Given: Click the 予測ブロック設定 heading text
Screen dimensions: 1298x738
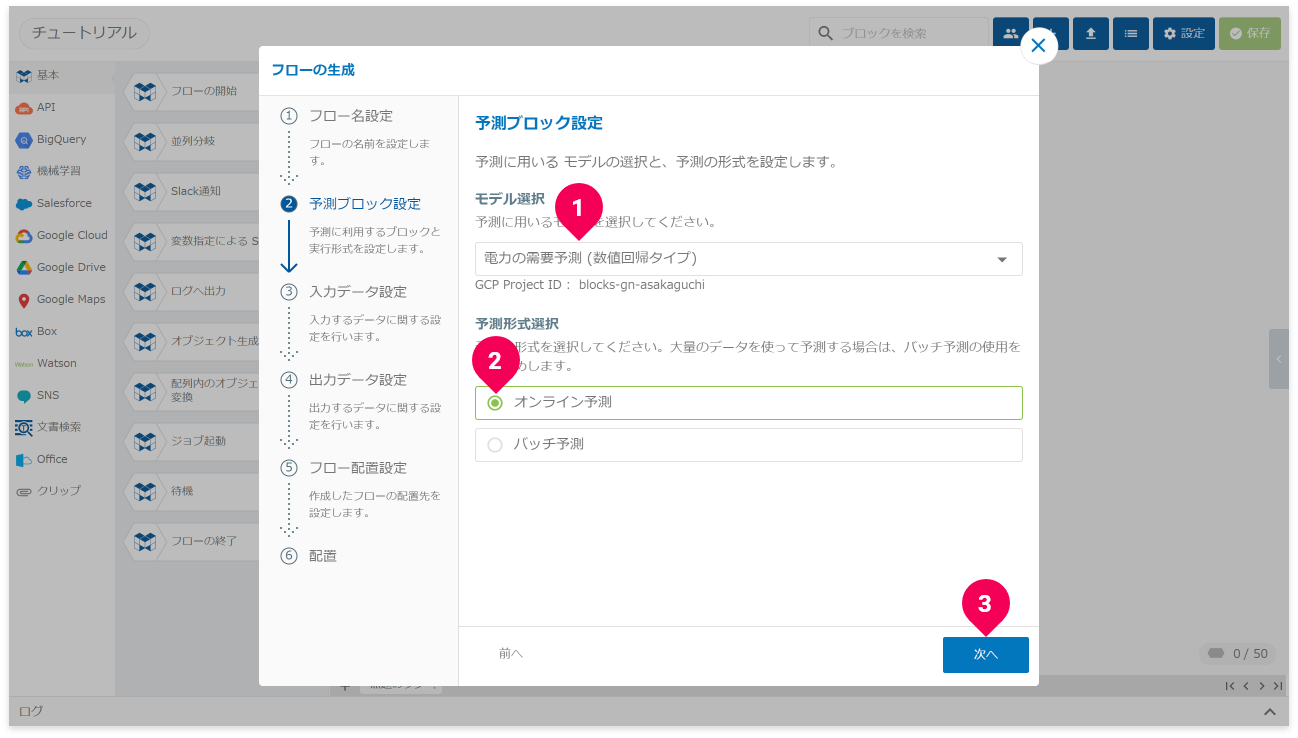Looking at the screenshot, I should (539, 124).
